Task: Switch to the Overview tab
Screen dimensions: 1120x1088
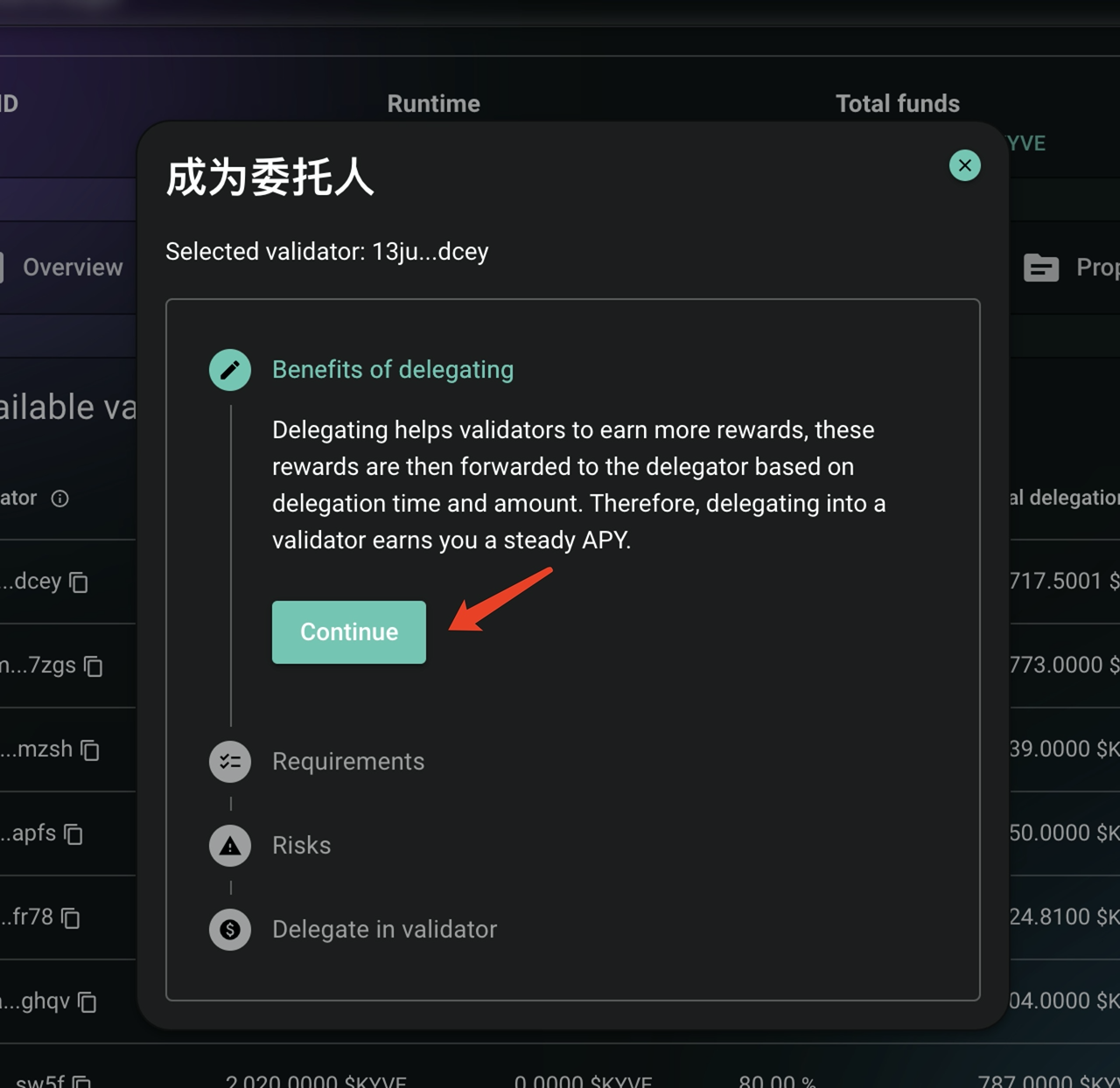Action: click(x=72, y=268)
